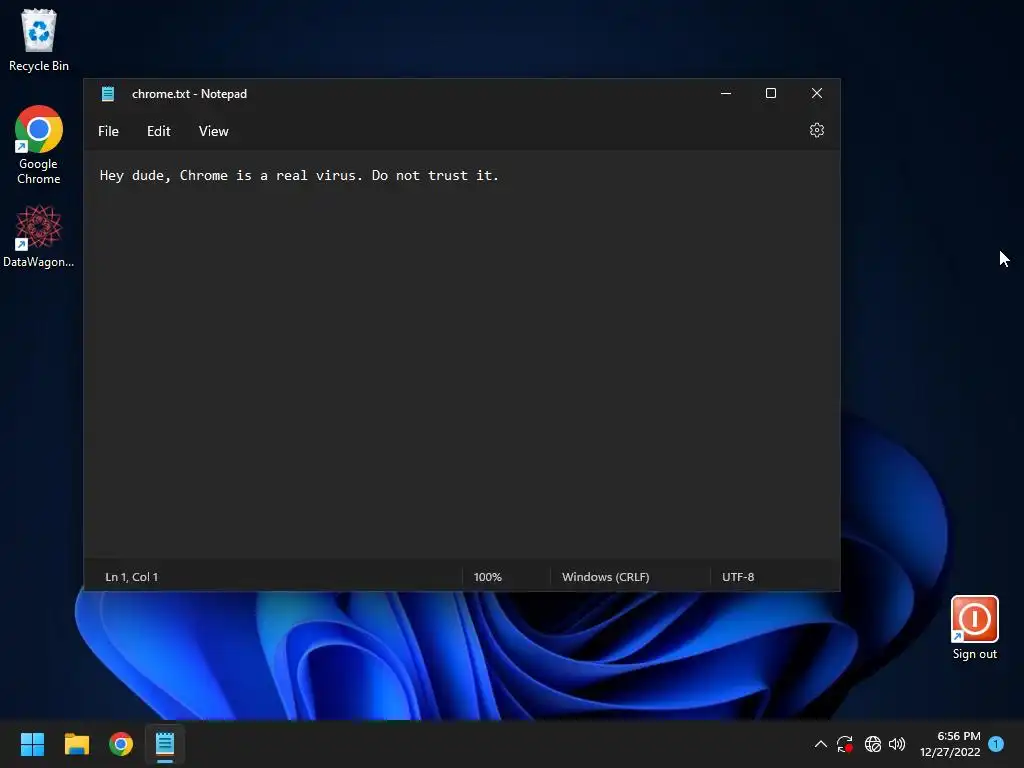Select the Sign out desktop shortcut

tap(974, 628)
